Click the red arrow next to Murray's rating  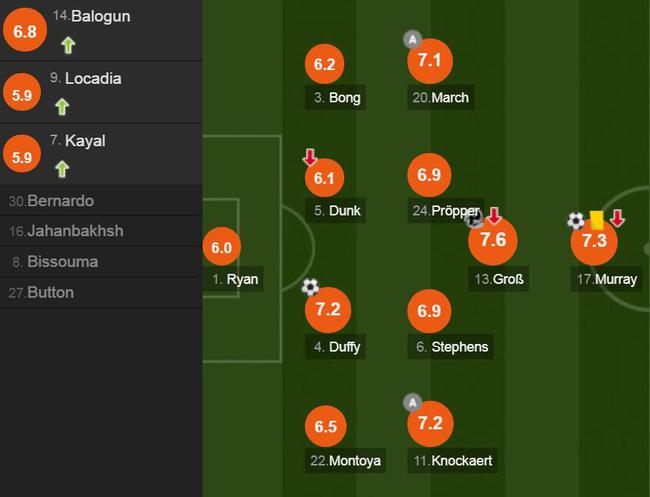[x=617, y=218]
